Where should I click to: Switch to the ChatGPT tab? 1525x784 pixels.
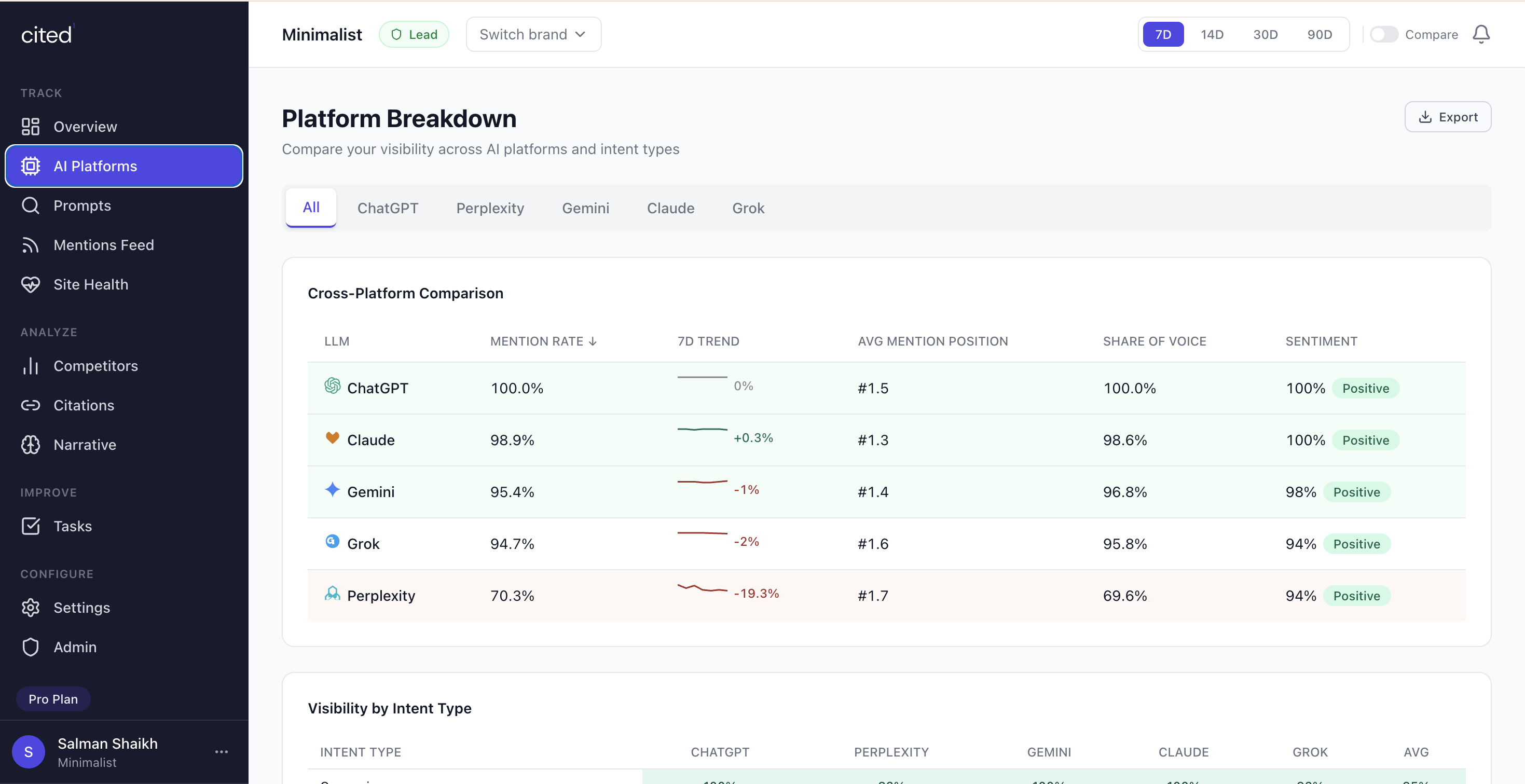pyautogui.click(x=388, y=209)
